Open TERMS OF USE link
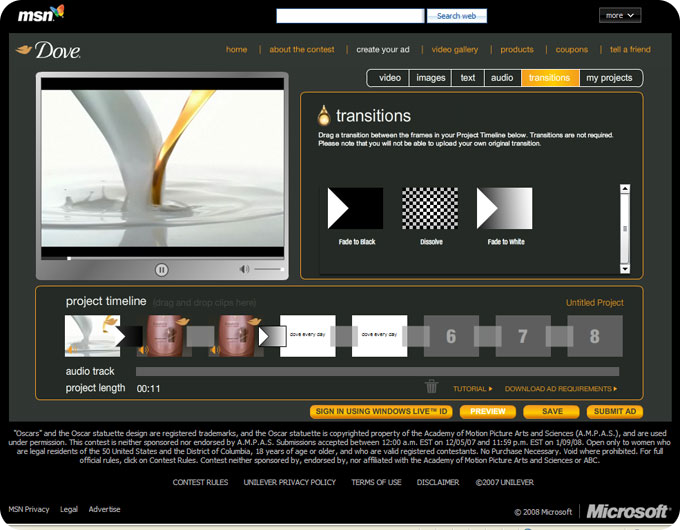The height and width of the screenshot is (530, 680). point(376,482)
